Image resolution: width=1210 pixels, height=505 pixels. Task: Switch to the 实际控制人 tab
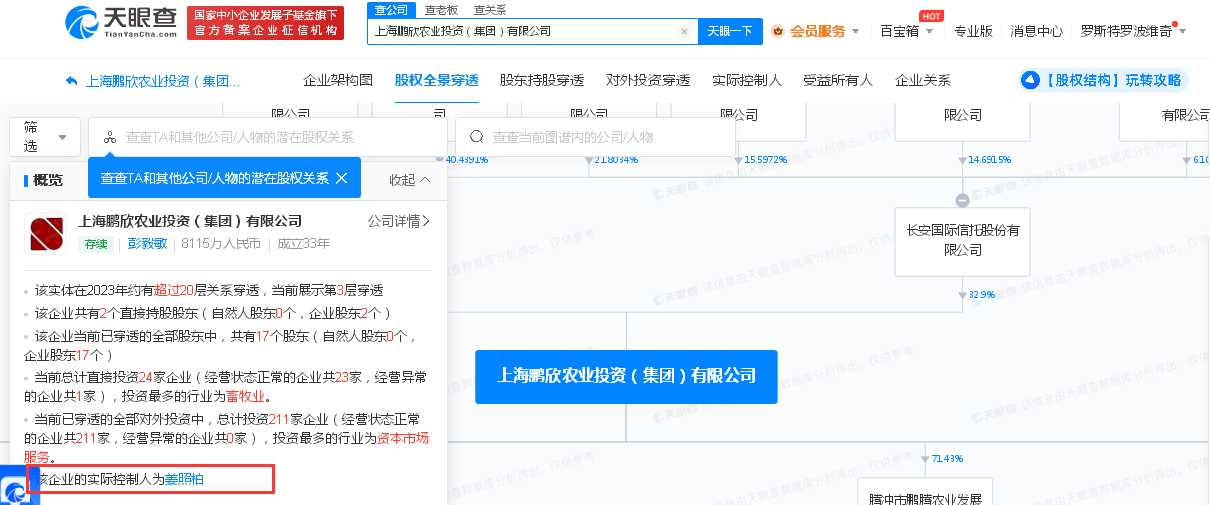pyautogui.click(x=746, y=80)
